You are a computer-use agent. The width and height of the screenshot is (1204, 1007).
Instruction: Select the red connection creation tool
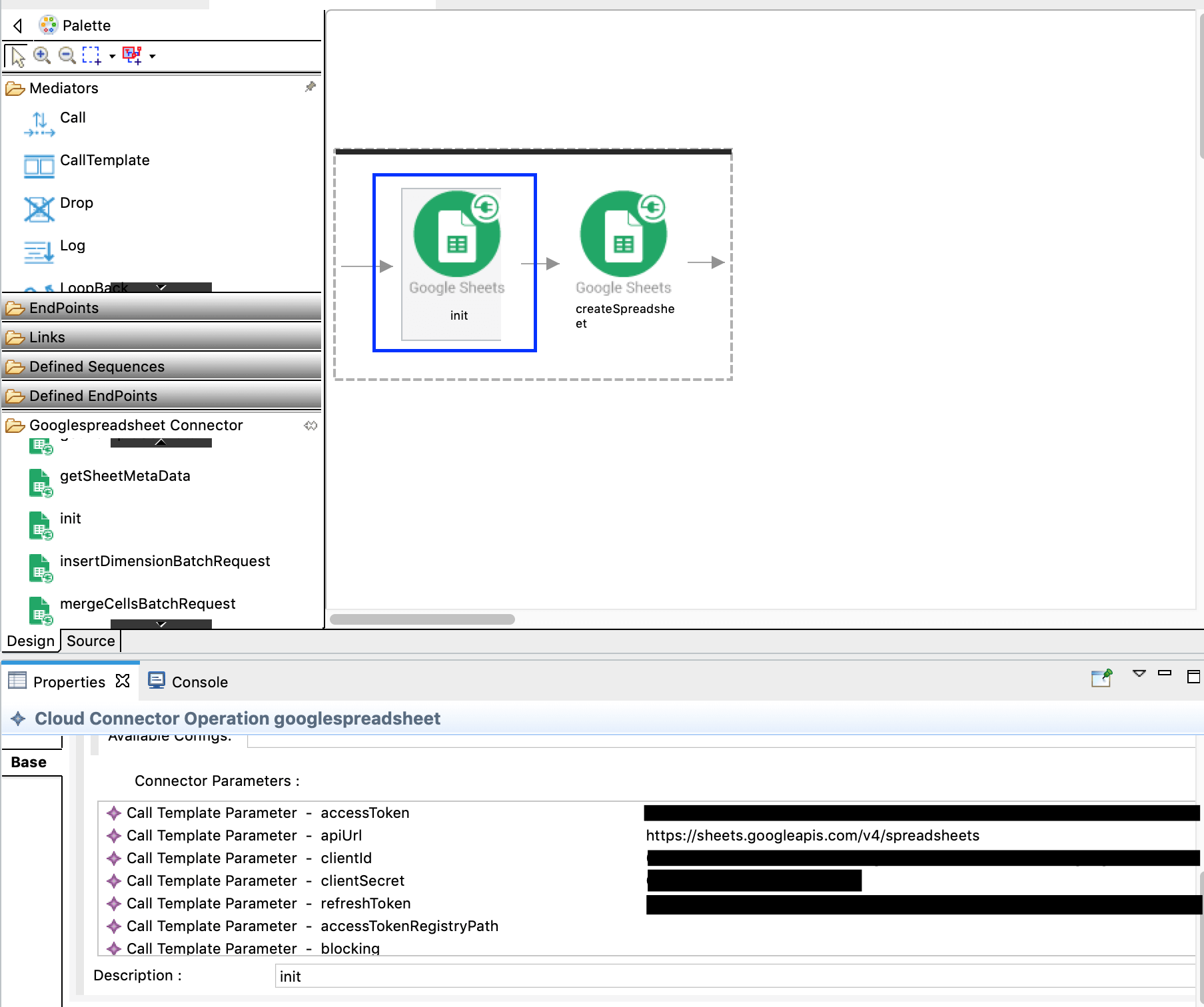[x=133, y=55]
